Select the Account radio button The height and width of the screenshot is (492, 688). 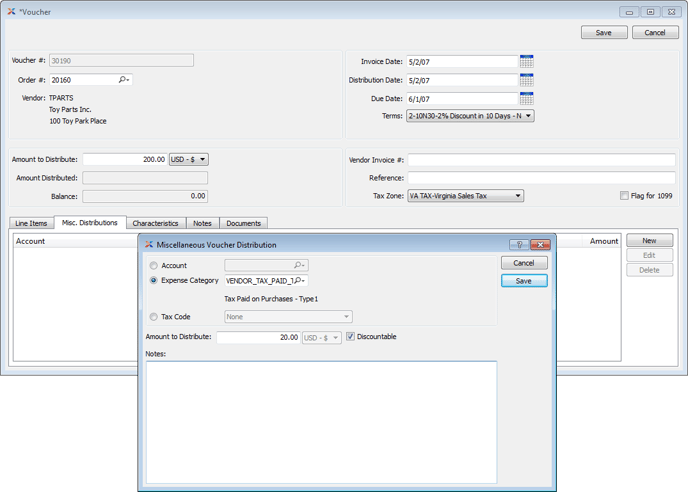pos(153,266)
